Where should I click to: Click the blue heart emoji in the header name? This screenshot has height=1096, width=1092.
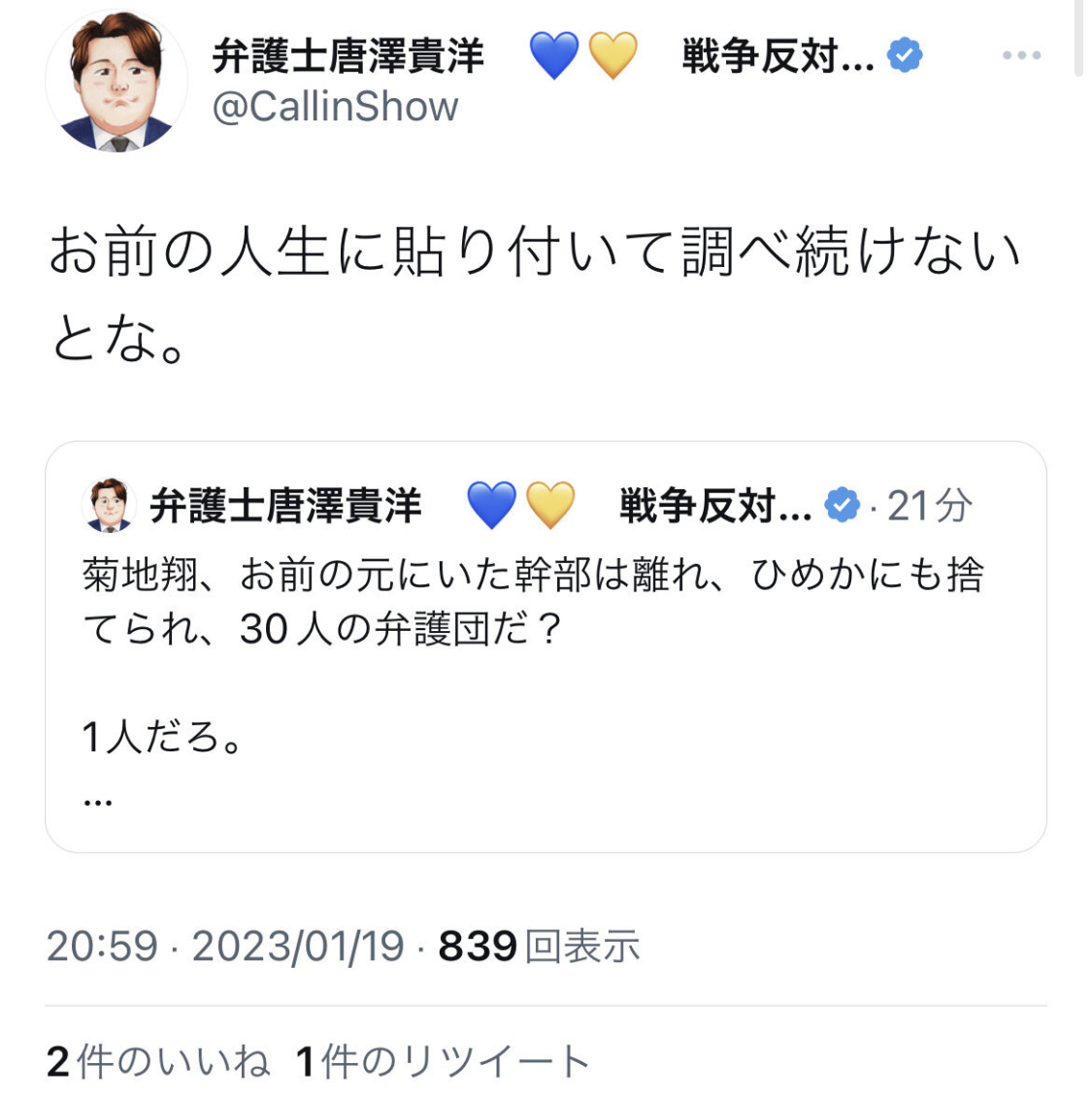pyautogui.click(x=554, y=55)
